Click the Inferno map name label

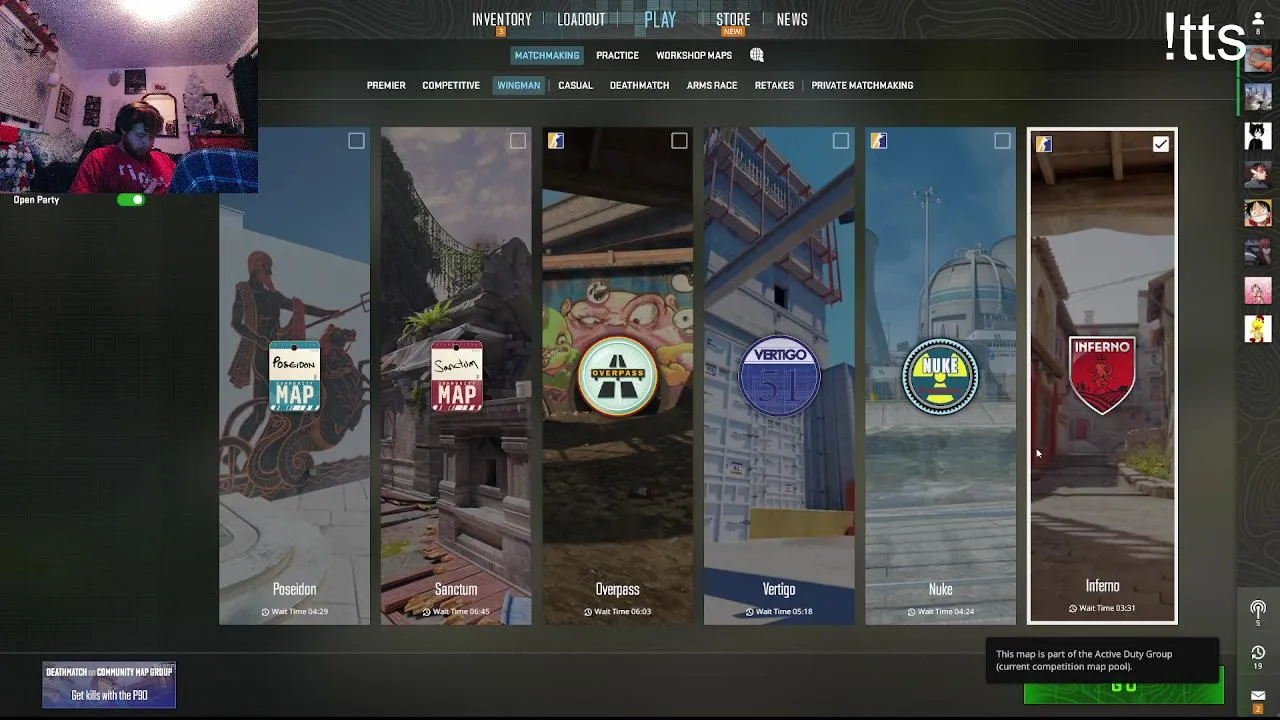tap(1102, 586)
